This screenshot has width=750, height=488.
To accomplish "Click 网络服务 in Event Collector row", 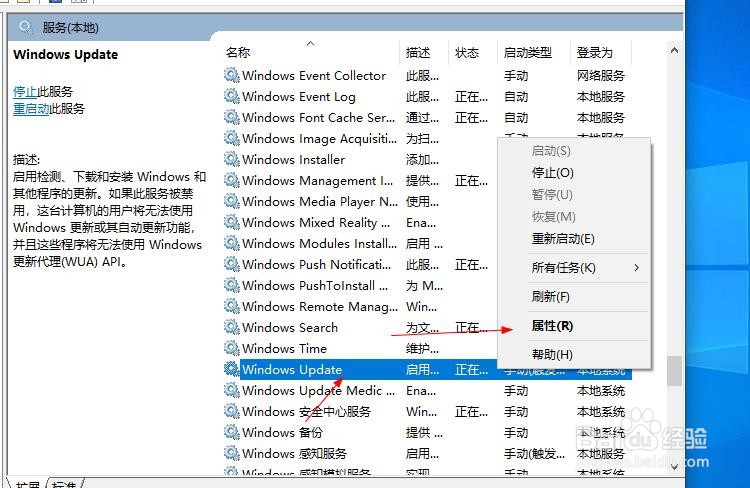I will [x=601, y=76].
